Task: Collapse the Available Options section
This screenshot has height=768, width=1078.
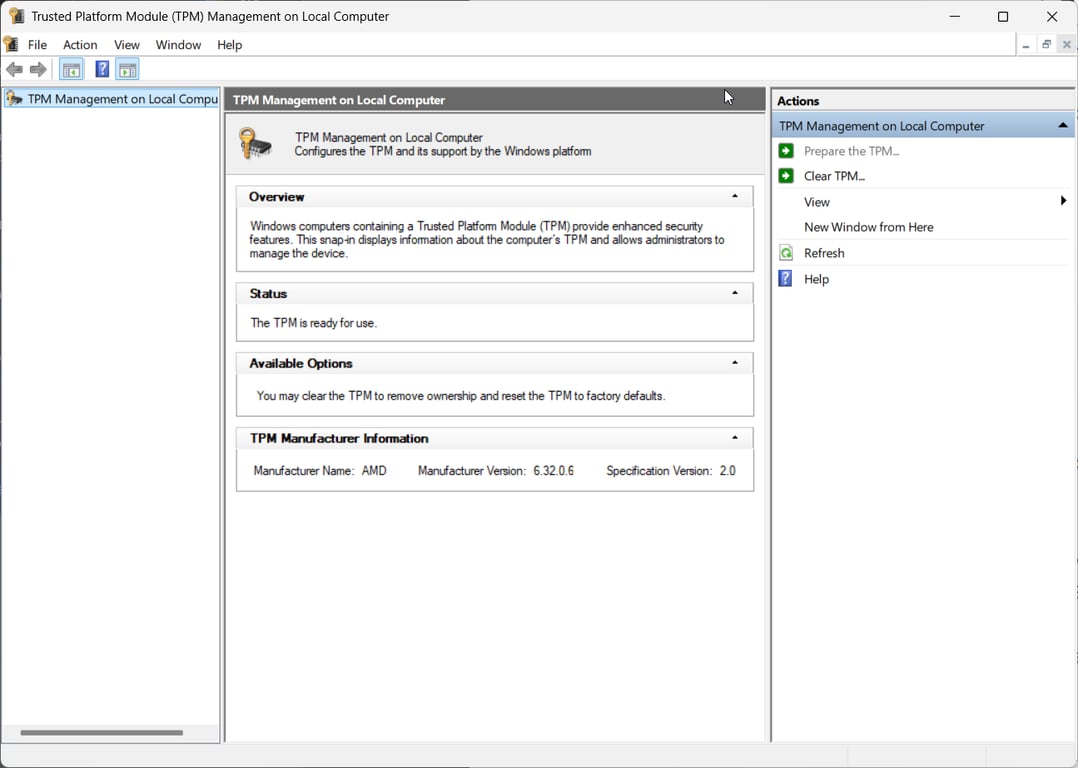Action: (735, 364)
